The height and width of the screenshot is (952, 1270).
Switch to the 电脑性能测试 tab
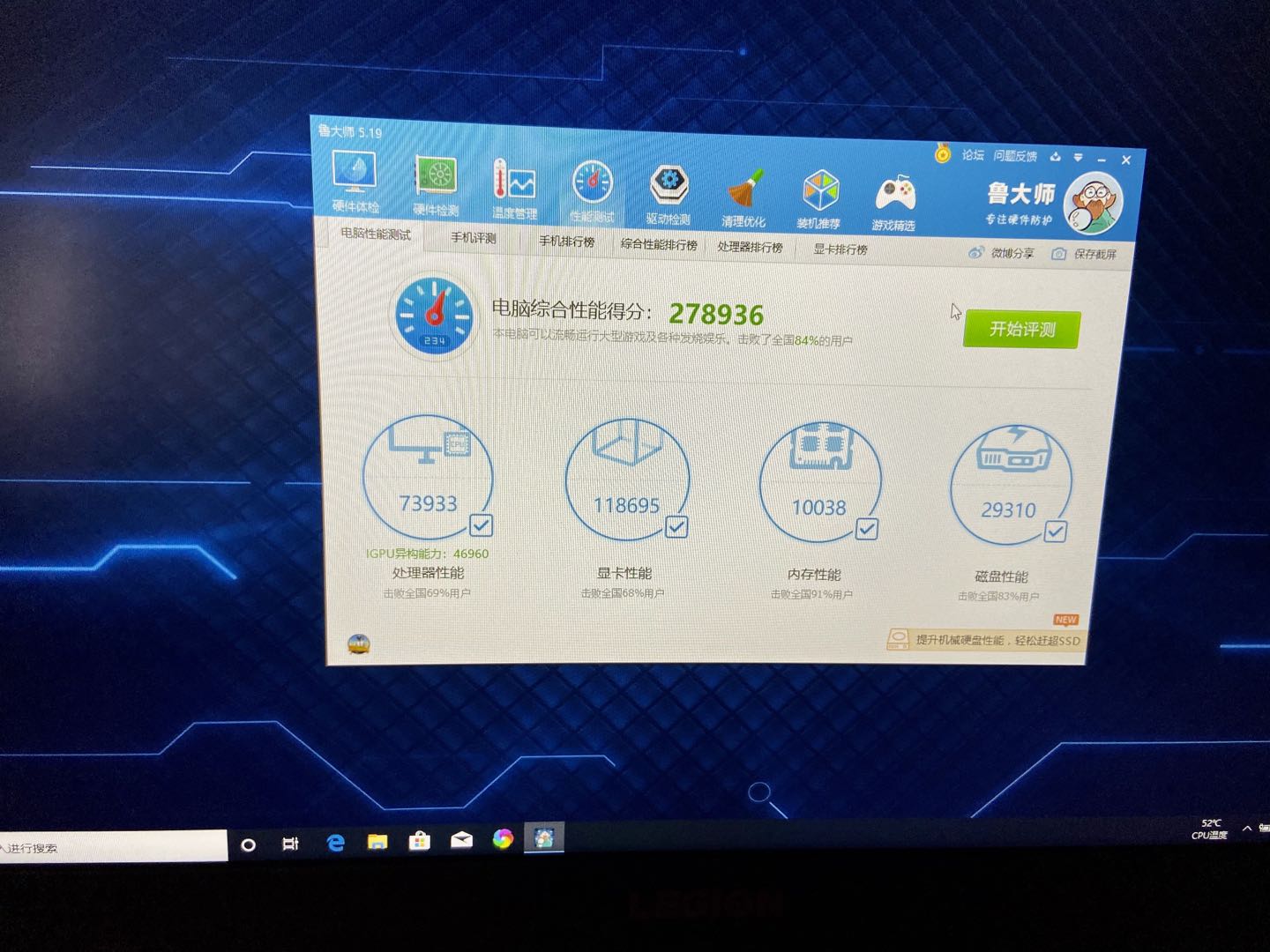point(376,234)
